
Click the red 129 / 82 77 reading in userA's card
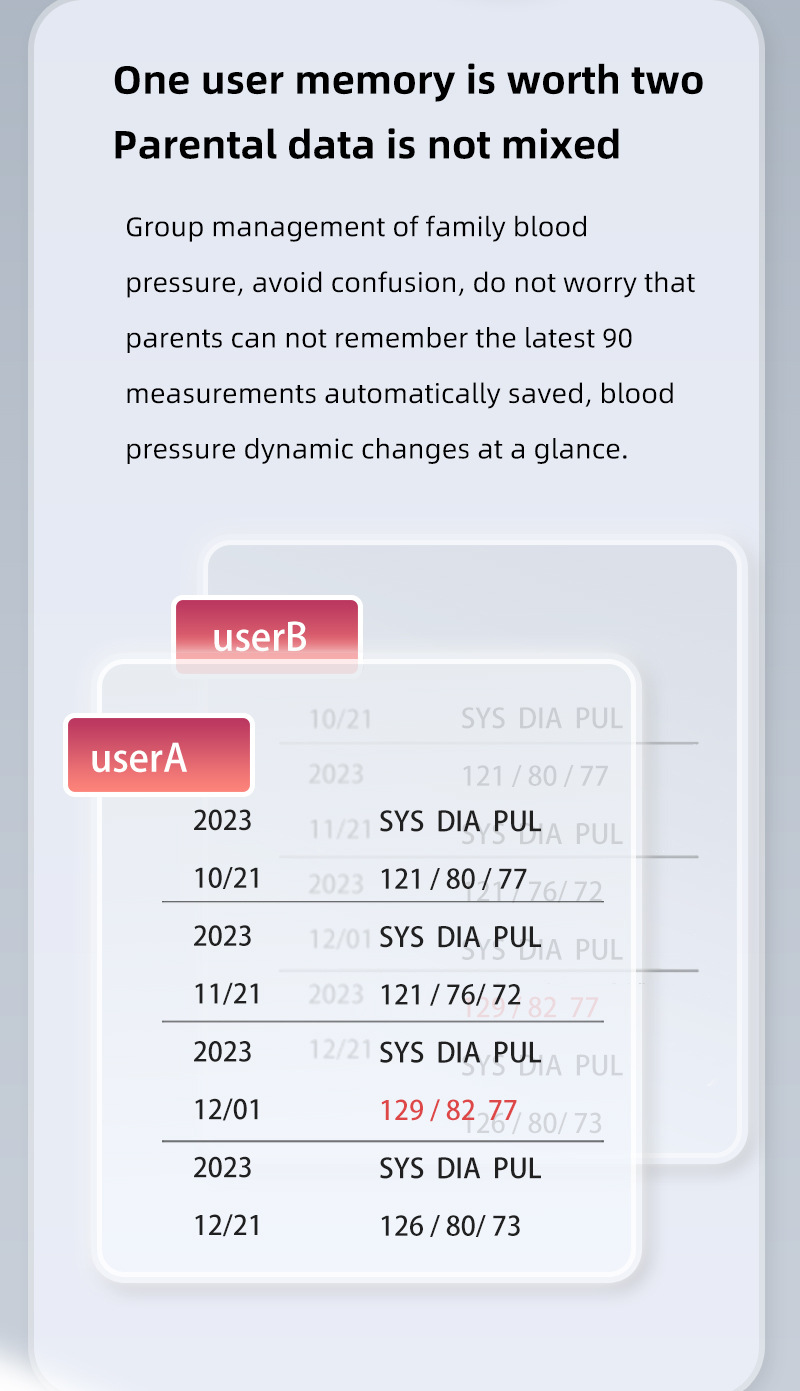click(x=448, y=1110)
